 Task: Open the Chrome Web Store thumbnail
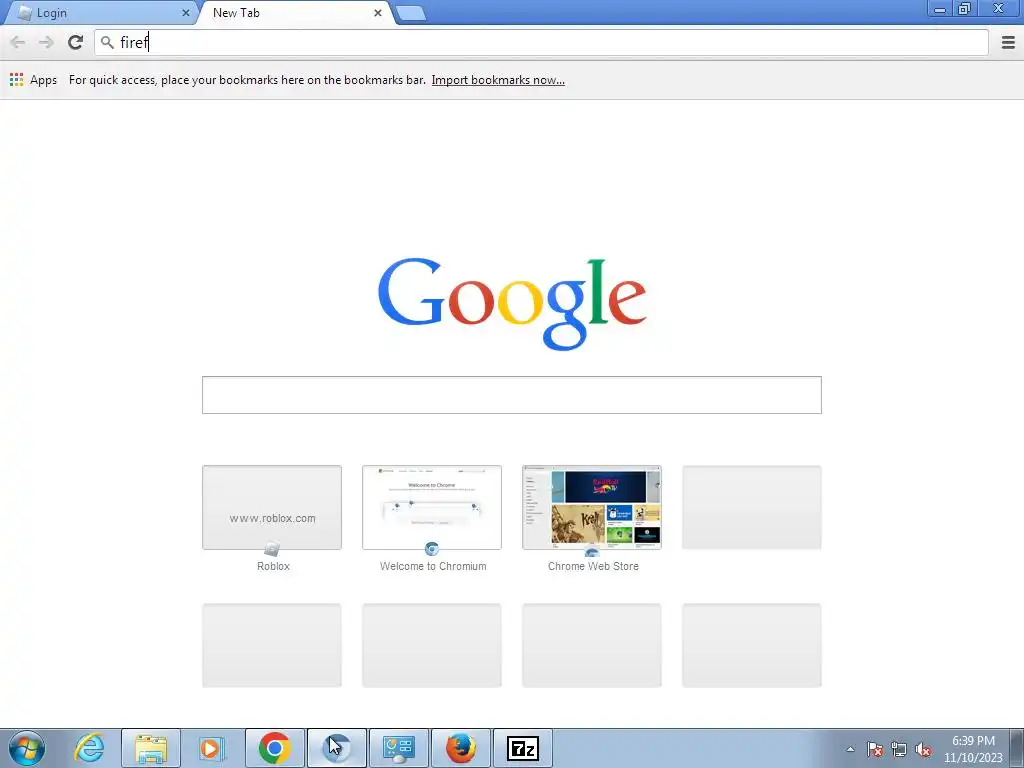592,507
